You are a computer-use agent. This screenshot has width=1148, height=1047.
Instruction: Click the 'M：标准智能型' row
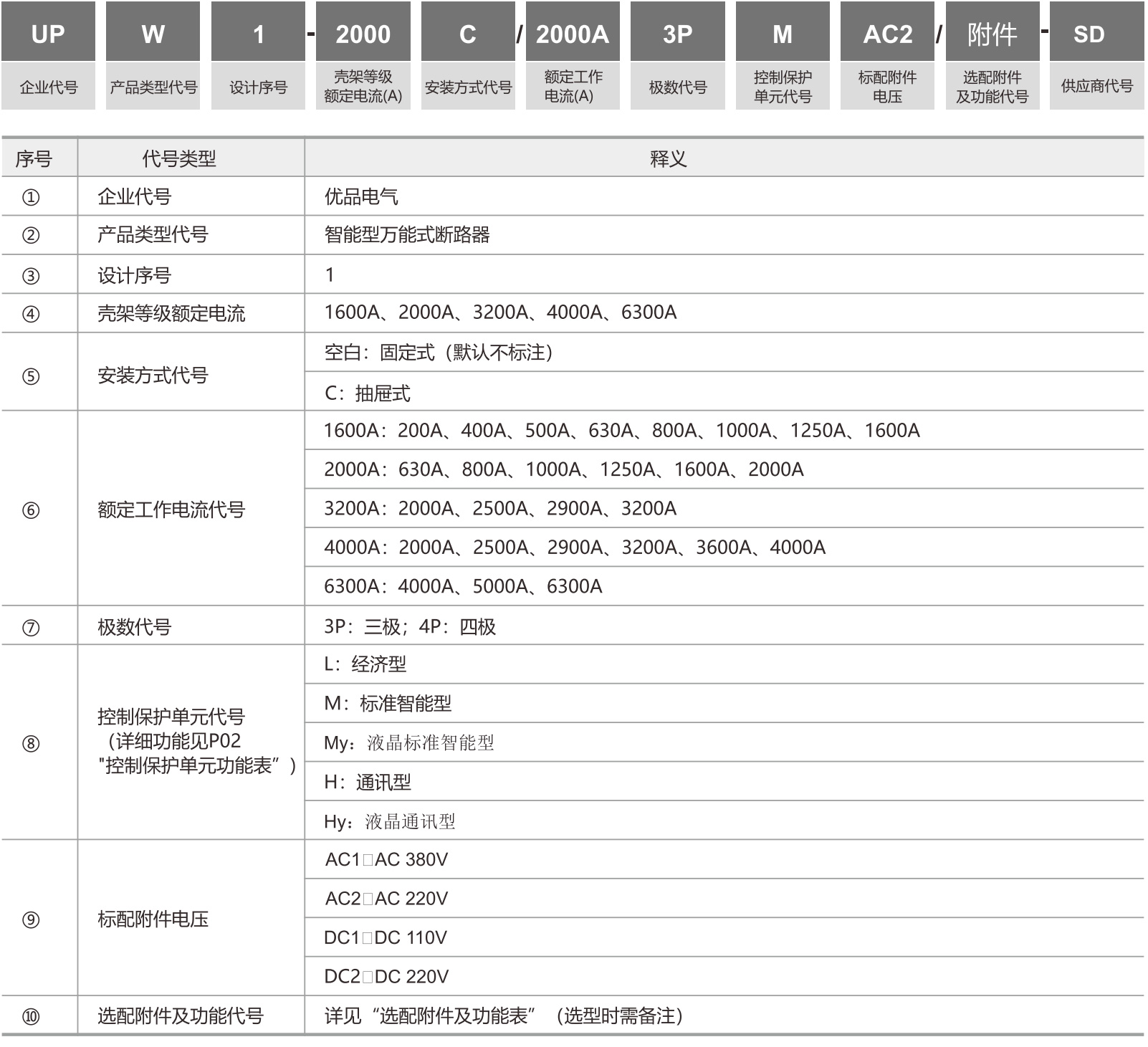pos(724,703)
